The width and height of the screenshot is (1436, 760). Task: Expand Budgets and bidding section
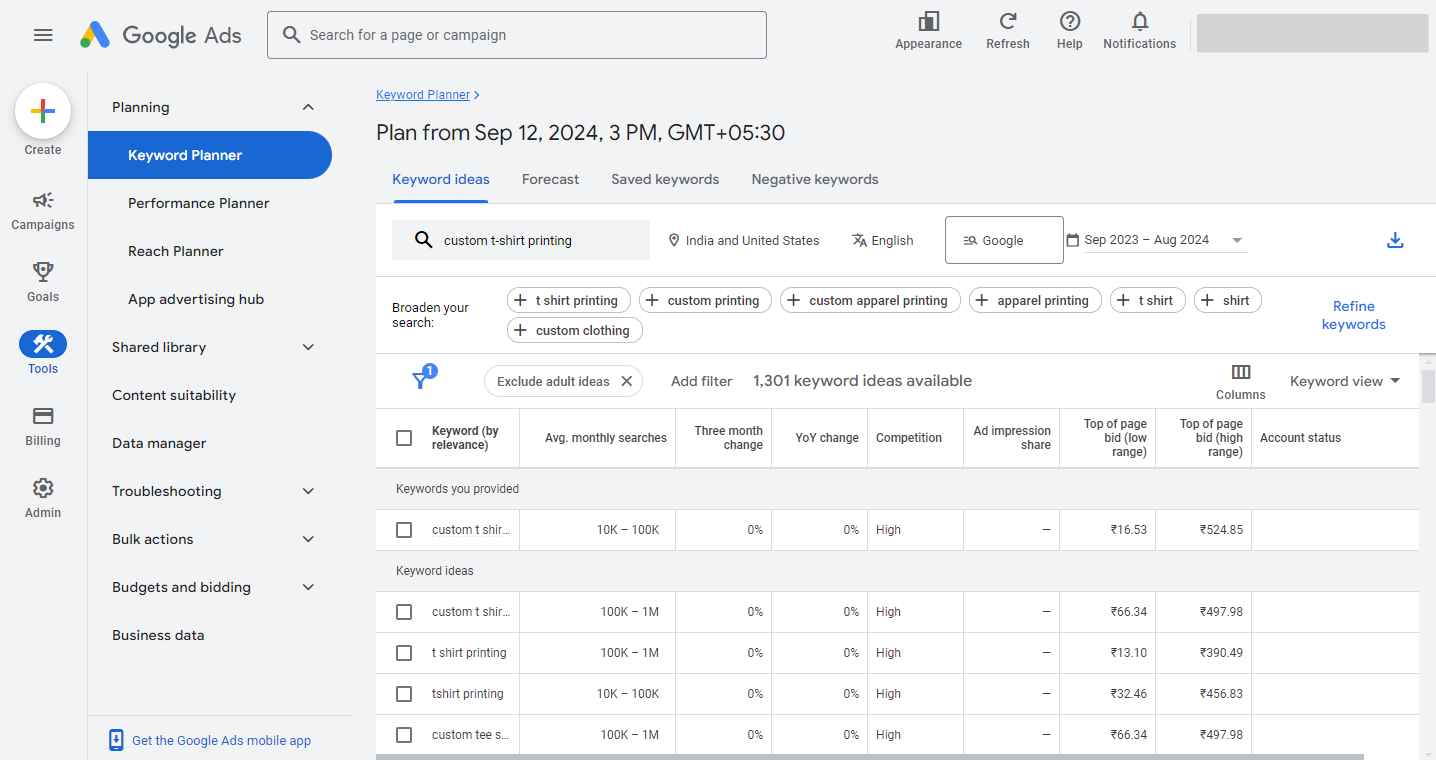tap(308, 587)
